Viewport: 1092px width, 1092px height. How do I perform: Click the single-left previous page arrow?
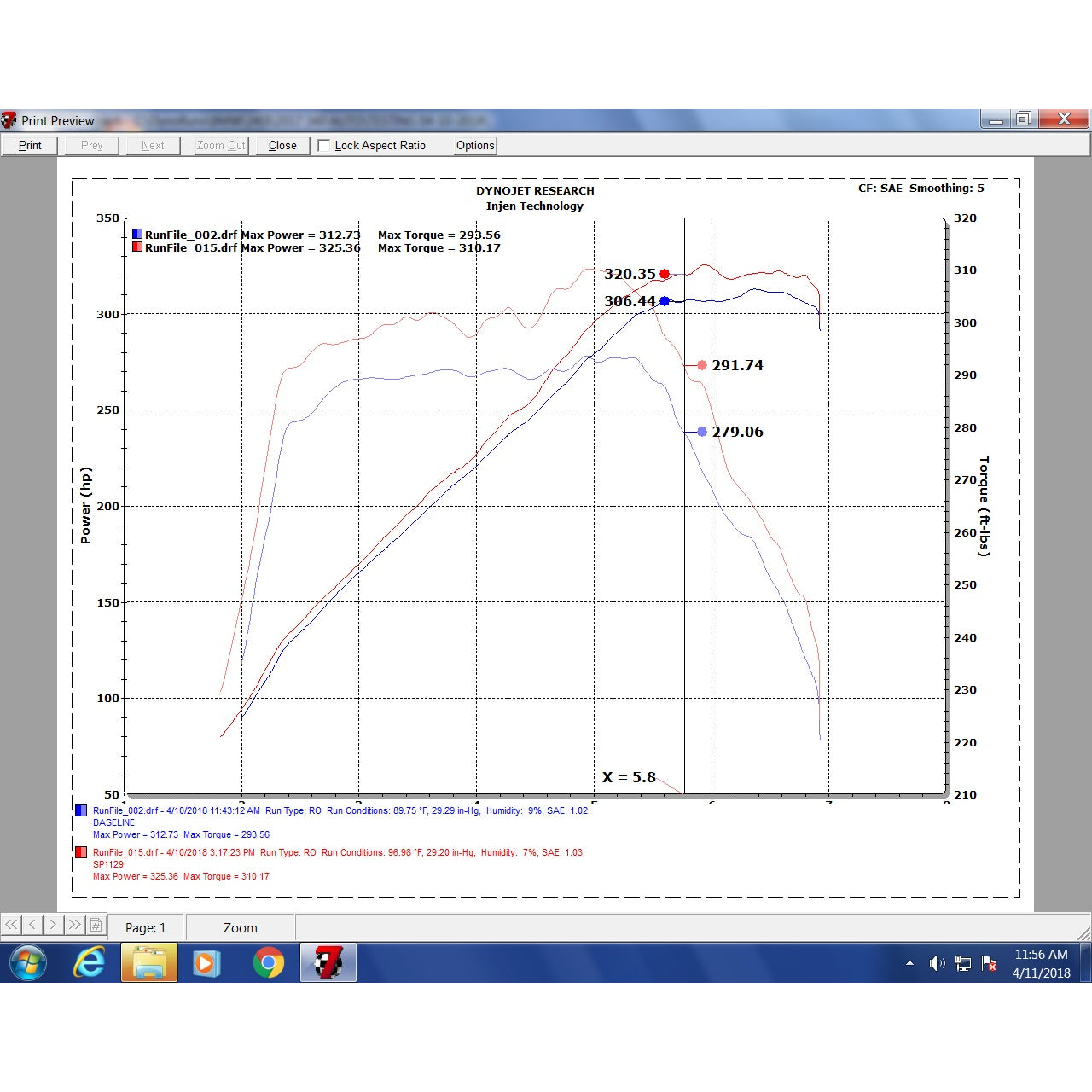click(32, 925)
